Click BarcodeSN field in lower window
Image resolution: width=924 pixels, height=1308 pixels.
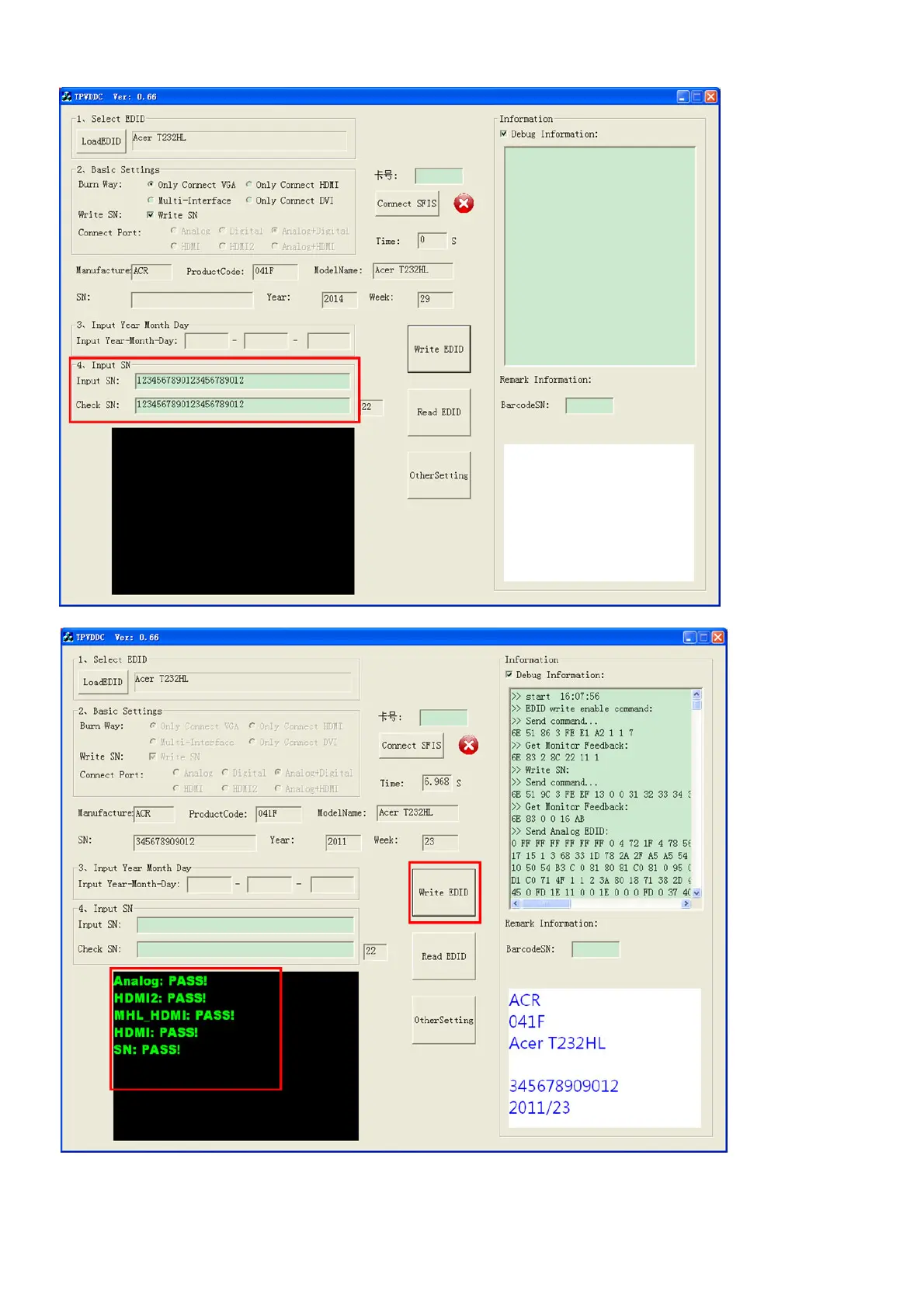(x=596, y=949)
